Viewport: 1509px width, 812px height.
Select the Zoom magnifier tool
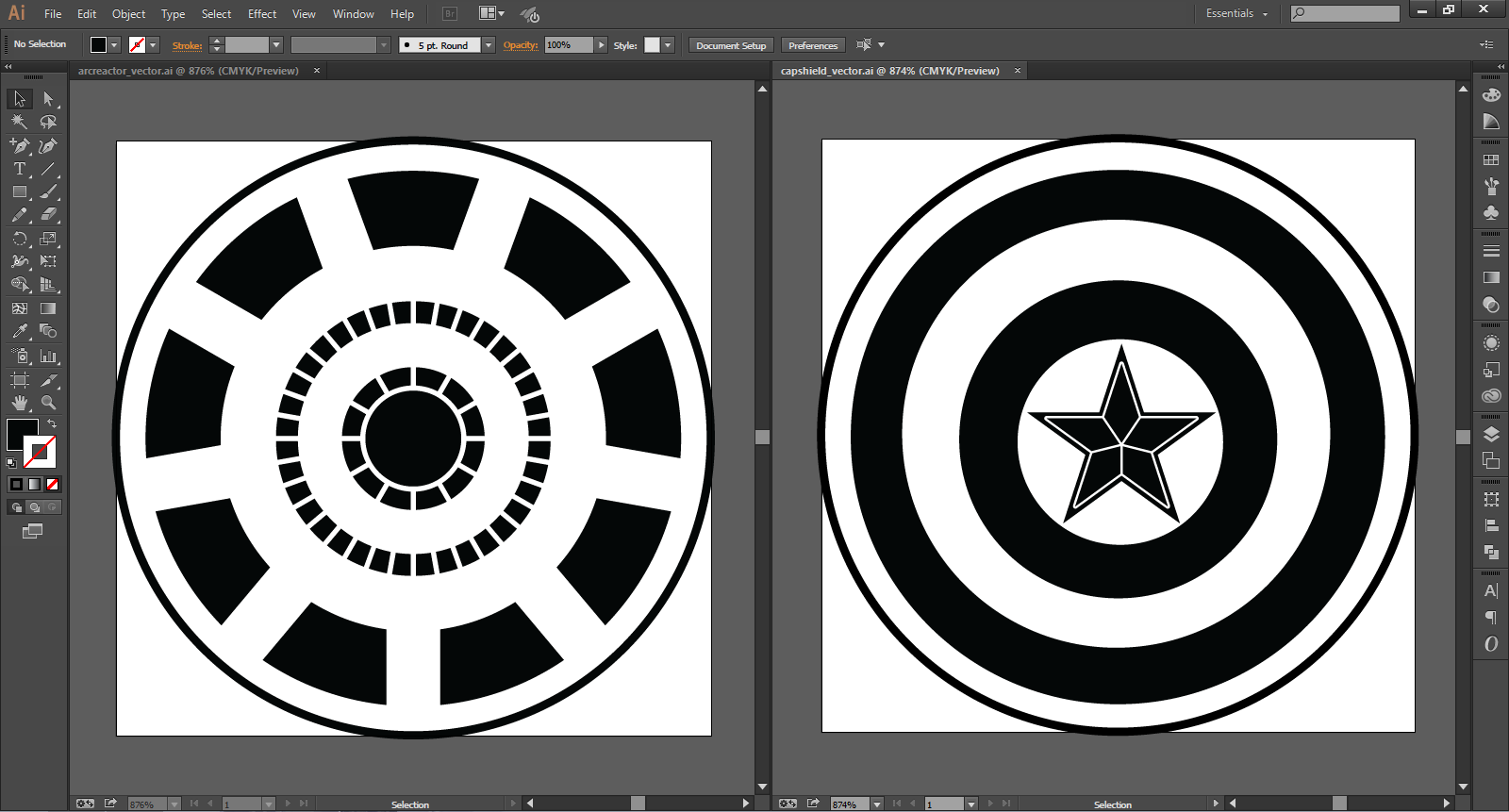tap(48, 403)
